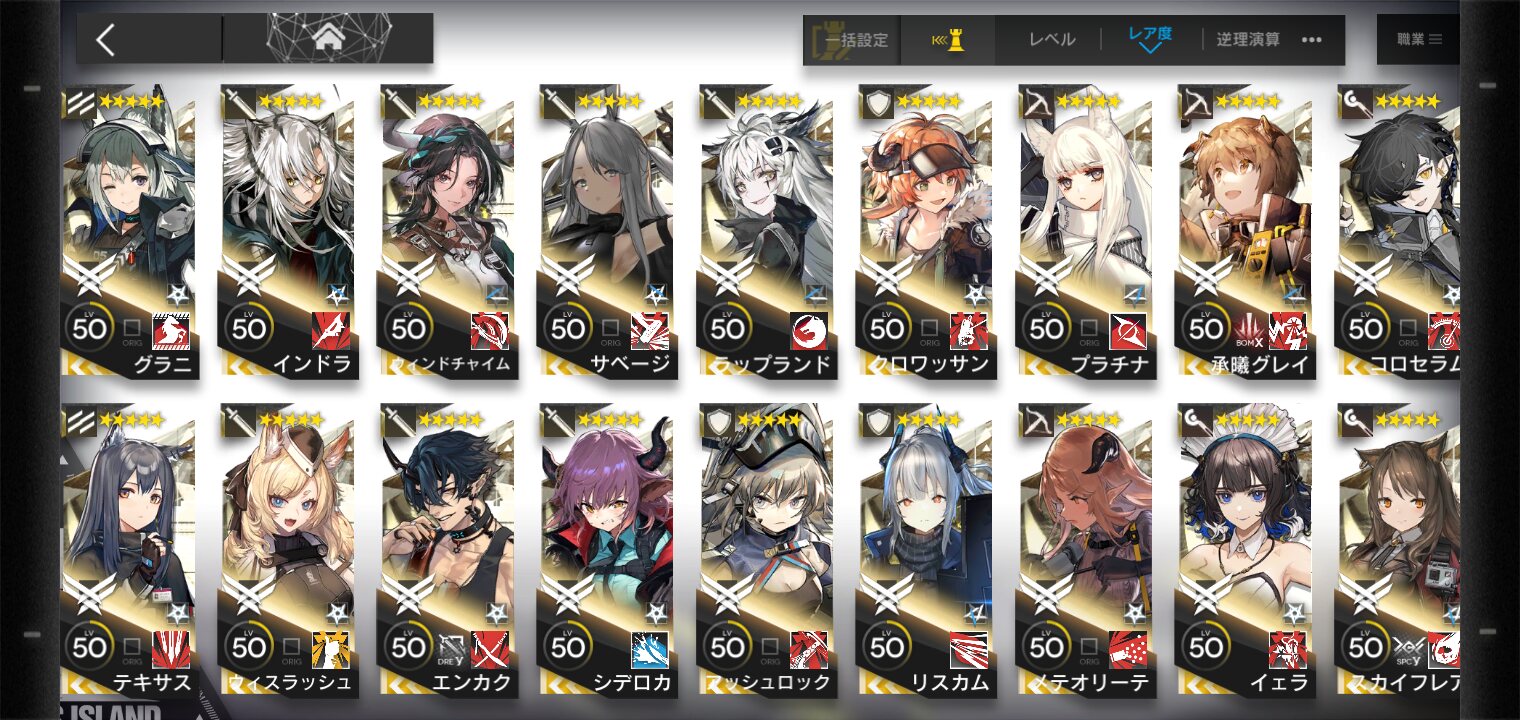Click エンカク's level 50 progress ring
The height and width of the screenshot is (720, 1520).
(408, 647)
